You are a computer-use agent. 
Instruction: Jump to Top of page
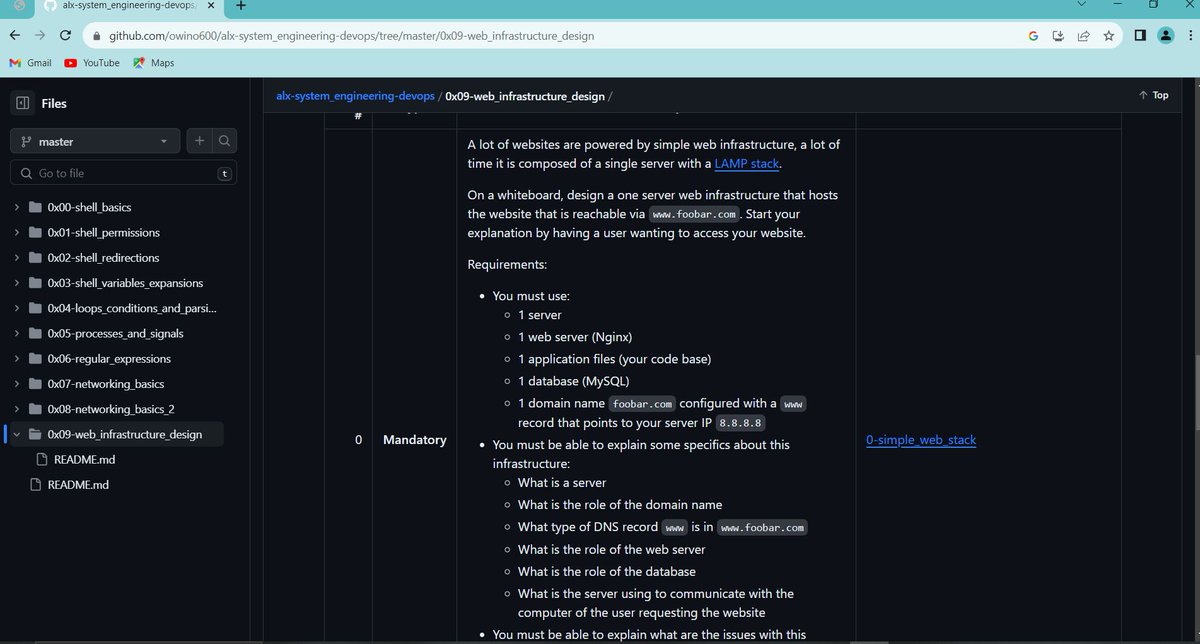click(1153, 95)
